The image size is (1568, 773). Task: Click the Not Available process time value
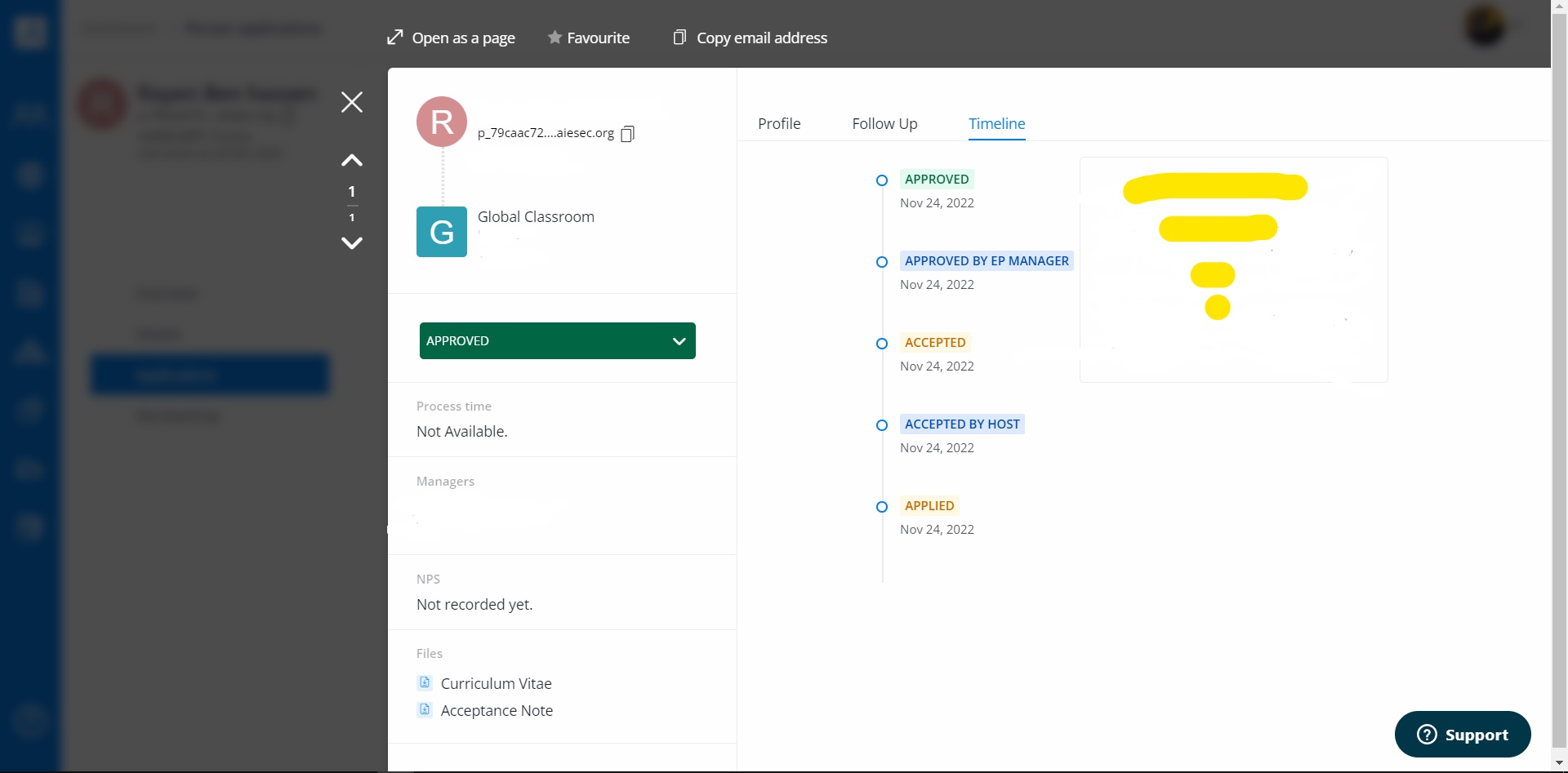pyautogui.click(x=462, y=431)
